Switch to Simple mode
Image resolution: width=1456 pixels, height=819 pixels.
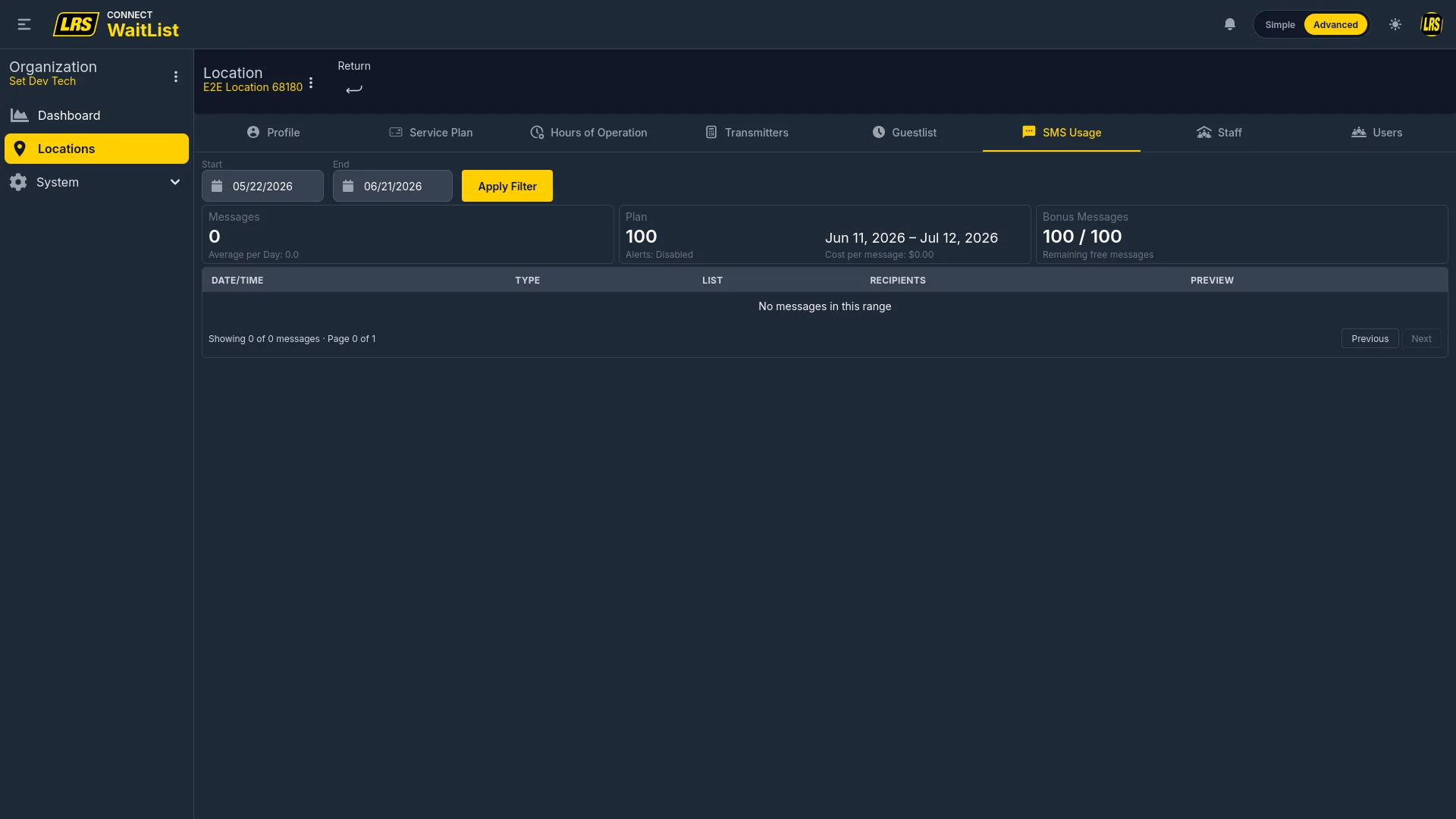pyautogui.click(x=1280, y=24)
